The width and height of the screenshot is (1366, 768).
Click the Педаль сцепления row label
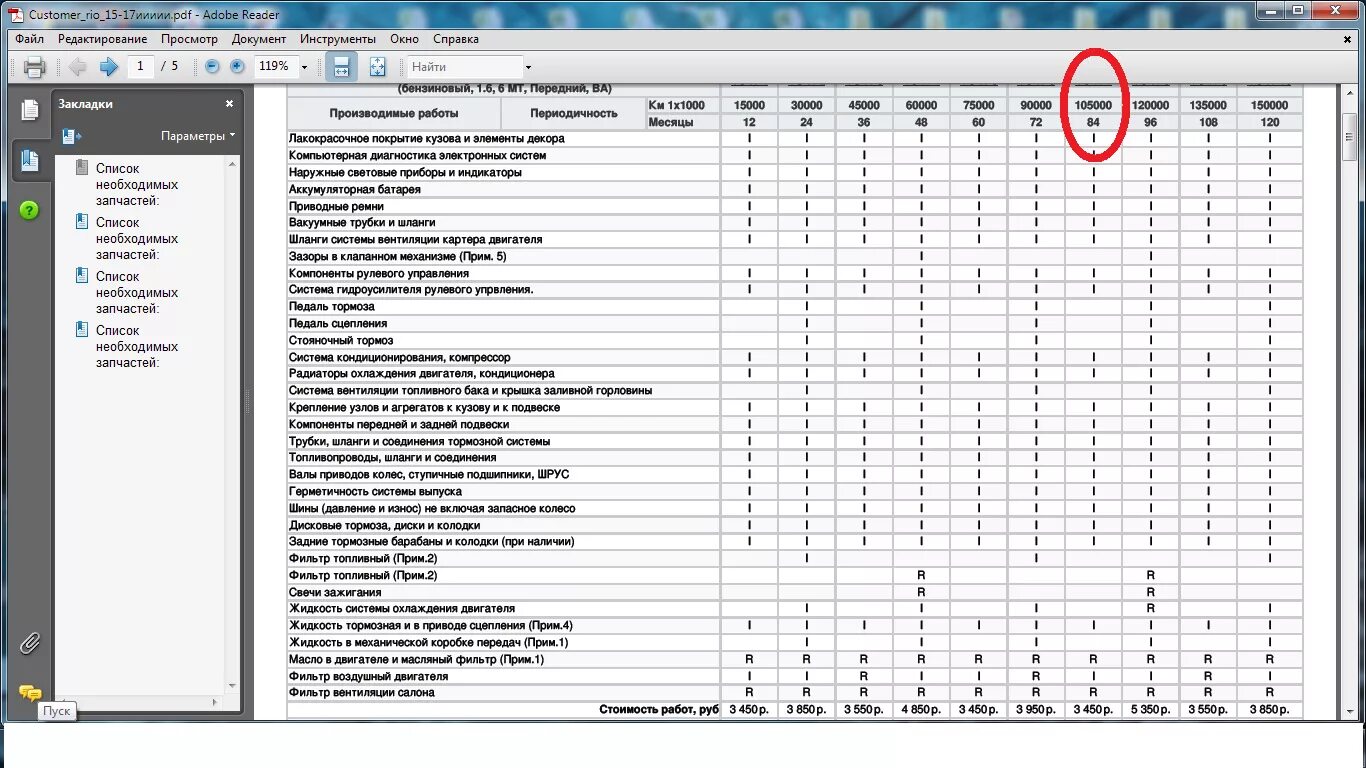[338, 323]
